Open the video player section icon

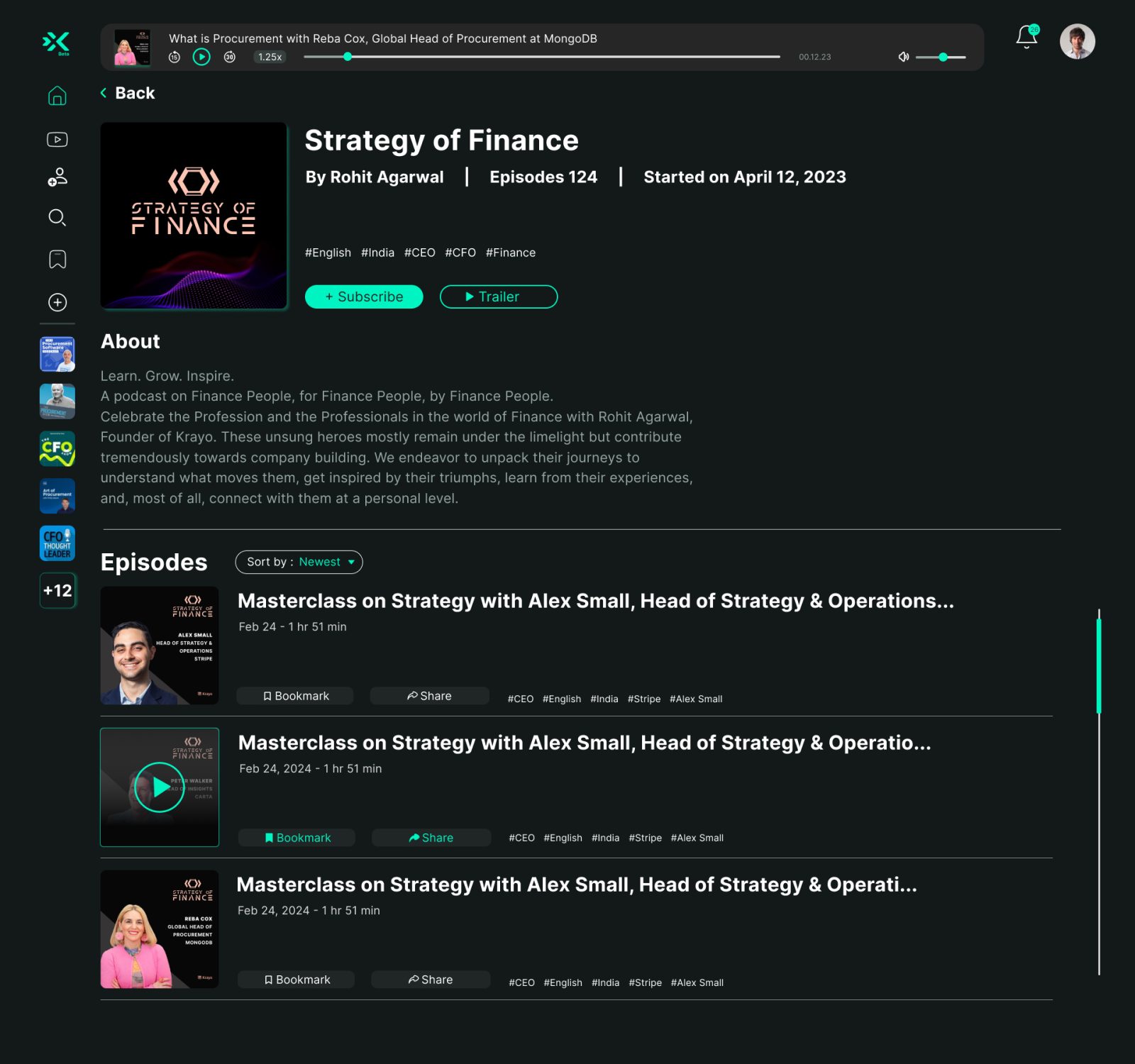coord(57,139)
